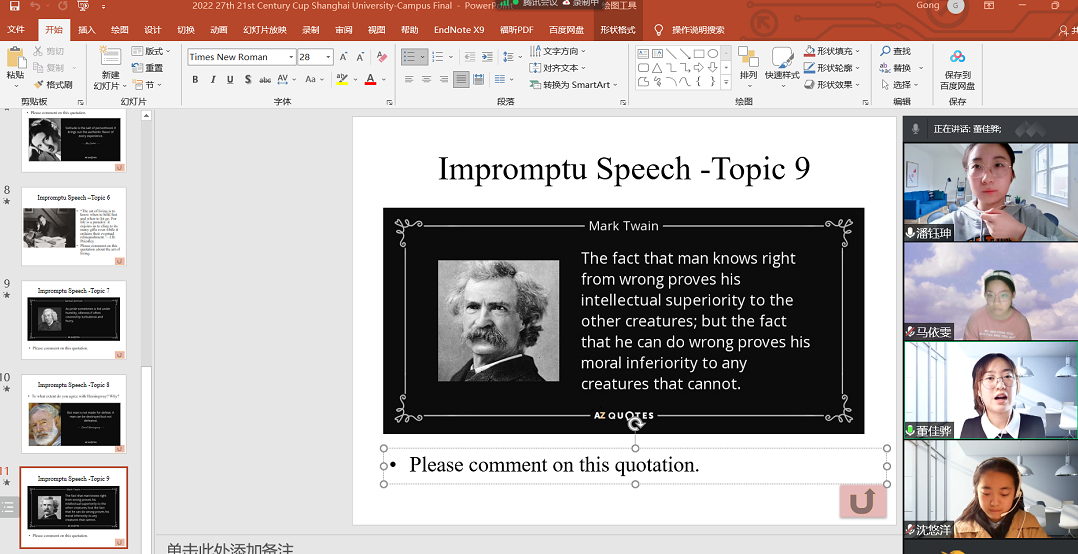This screenshot has height=554, width=1078.
Task: Click the red font color swatch
Action: (370, 79)
